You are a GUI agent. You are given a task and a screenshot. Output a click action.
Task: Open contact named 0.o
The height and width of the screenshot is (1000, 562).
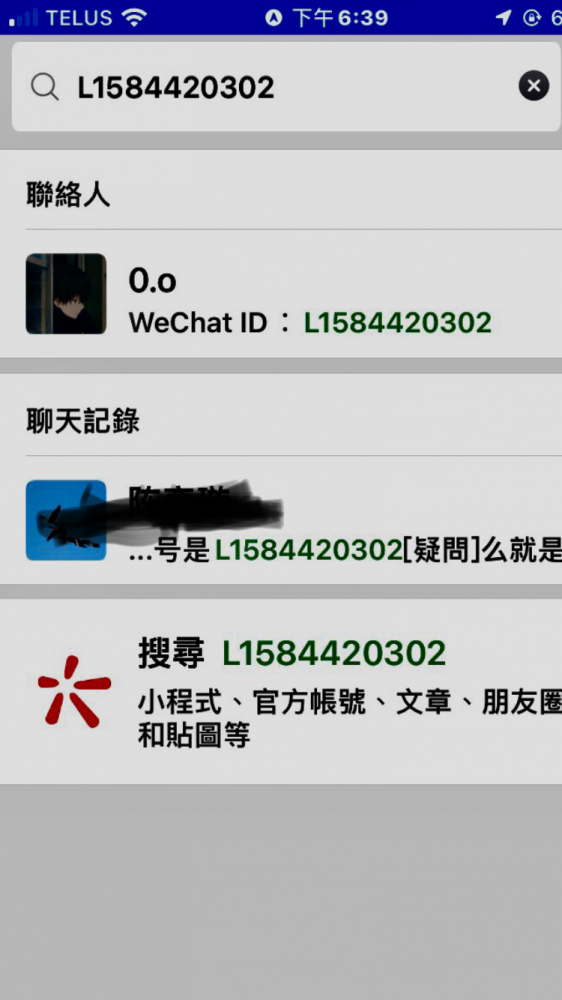click(x=281, y=294)
